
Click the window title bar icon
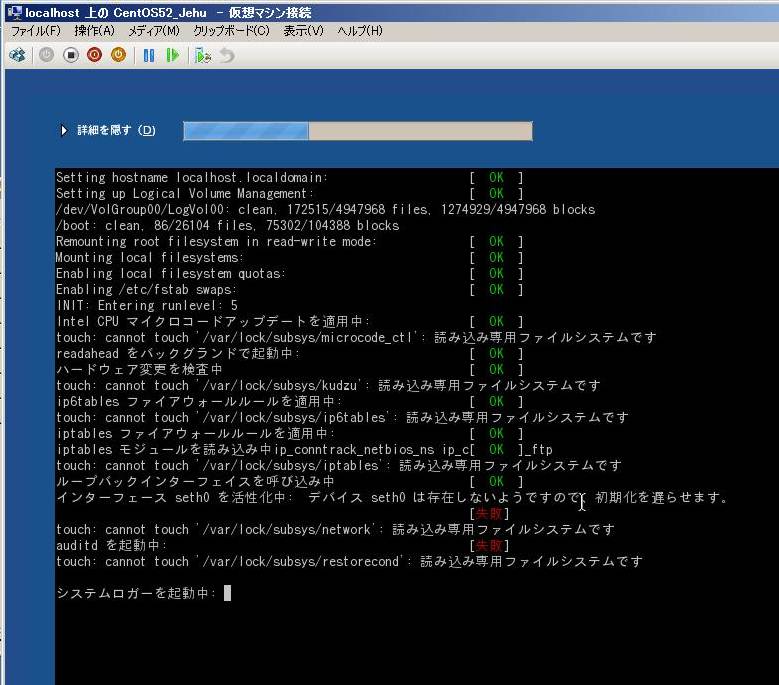[x=15, y=12]
